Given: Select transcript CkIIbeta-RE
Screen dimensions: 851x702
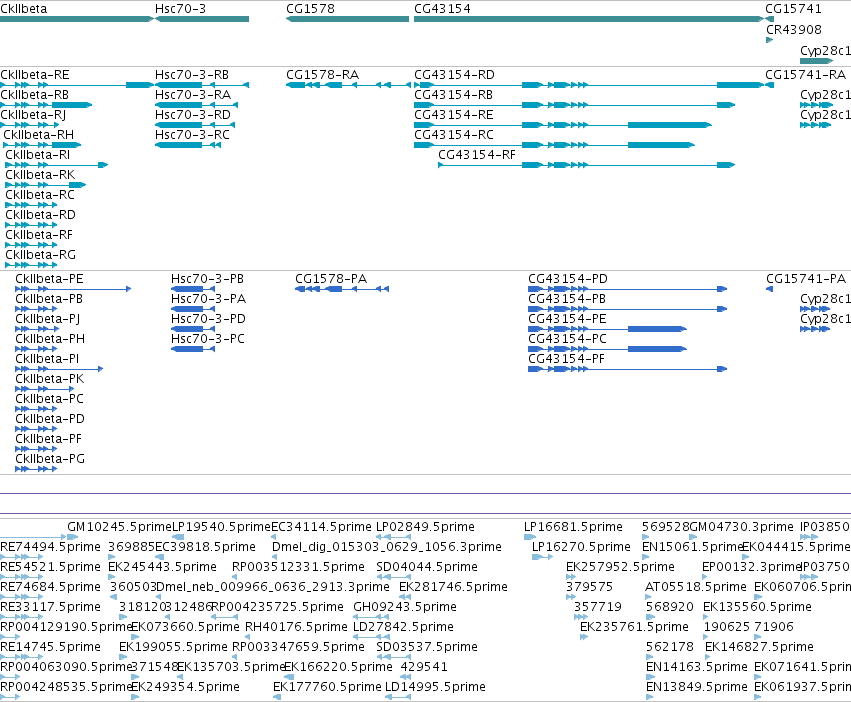Looking at the screenshot, I should [x=77, y=85].
